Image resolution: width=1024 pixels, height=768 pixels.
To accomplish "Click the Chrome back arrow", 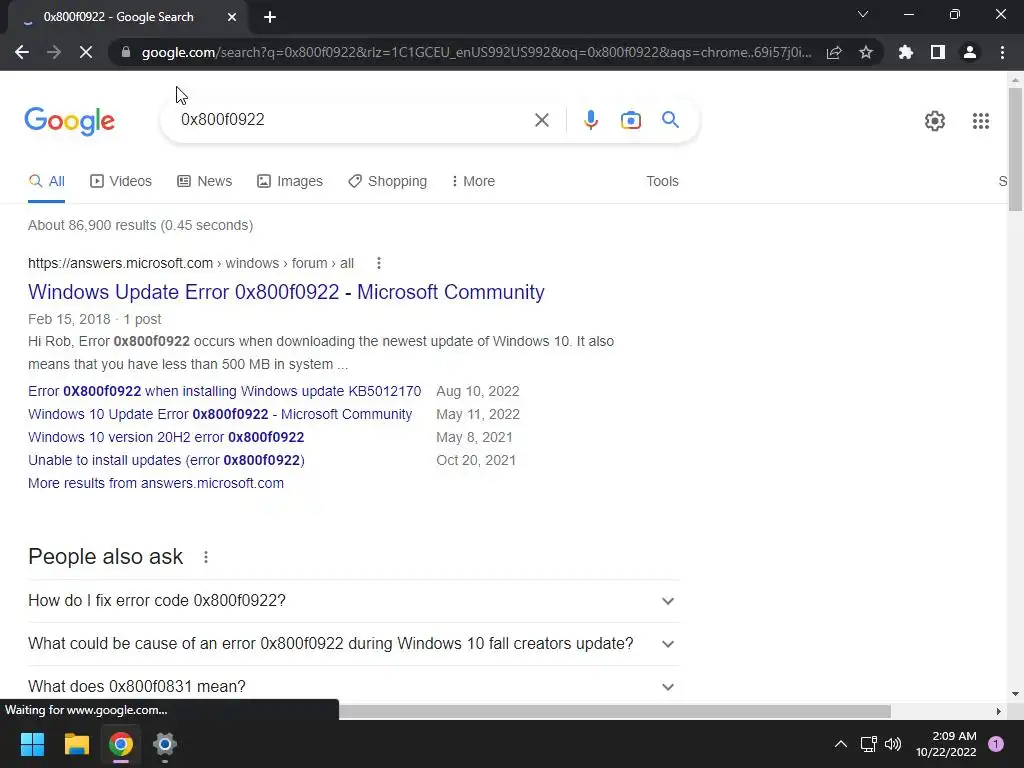I will (22, 52).
